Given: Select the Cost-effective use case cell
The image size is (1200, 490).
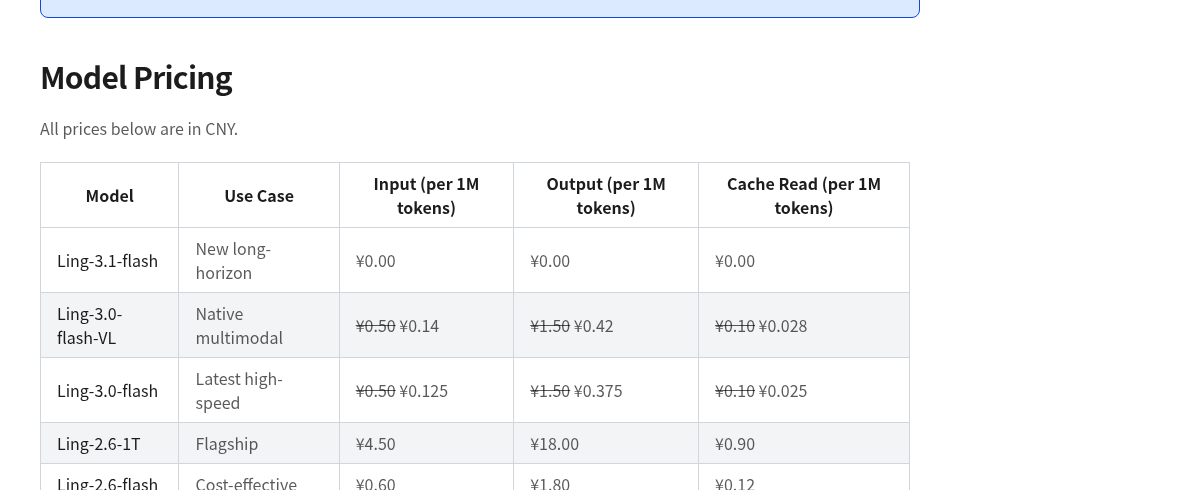Looking at the screenshot, I should click(259, 478).
